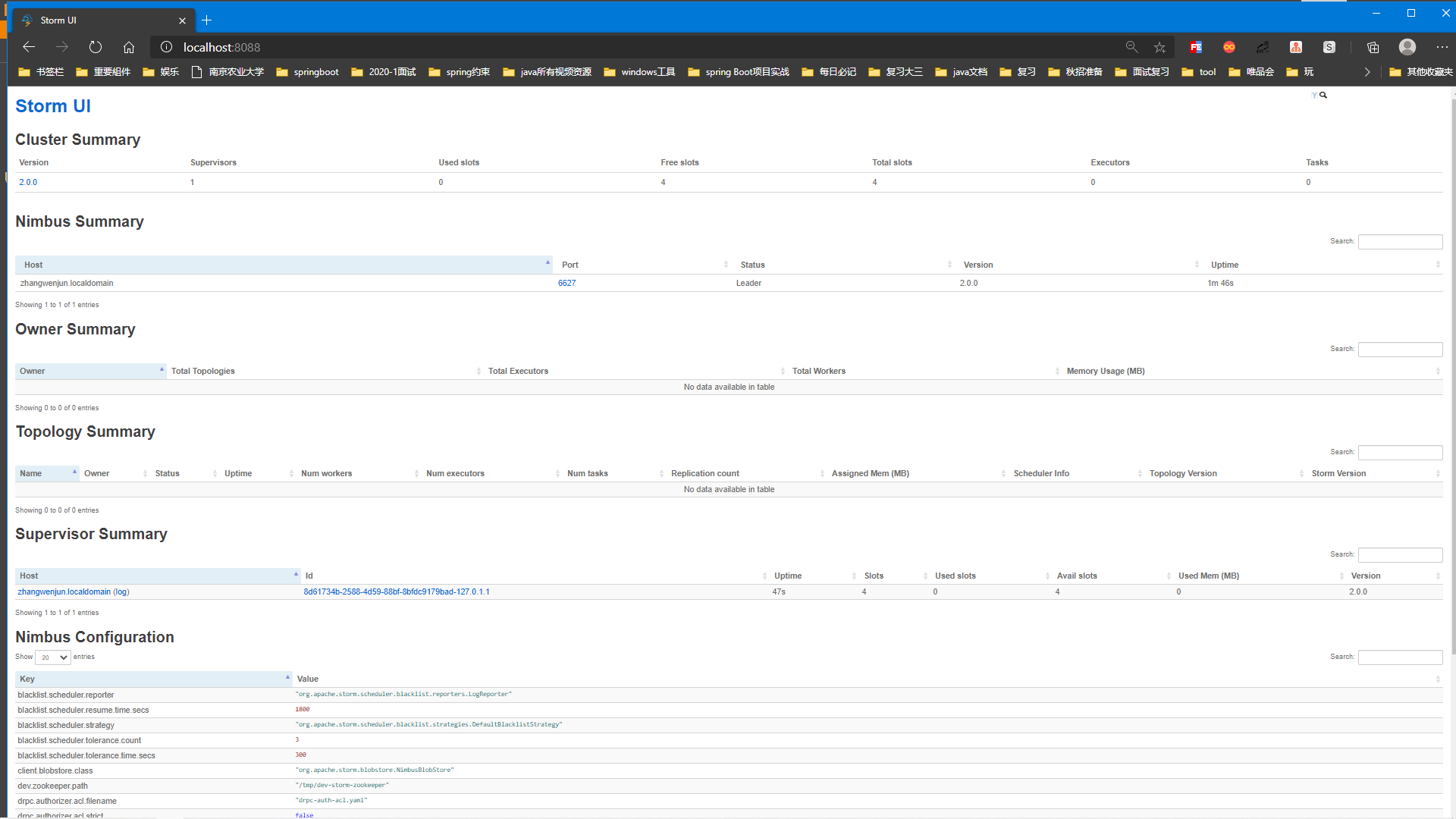This screenshot has width=1456, height=819.
Task: Open the 其他收藏夹 folder
Action: click(1421, 72)
